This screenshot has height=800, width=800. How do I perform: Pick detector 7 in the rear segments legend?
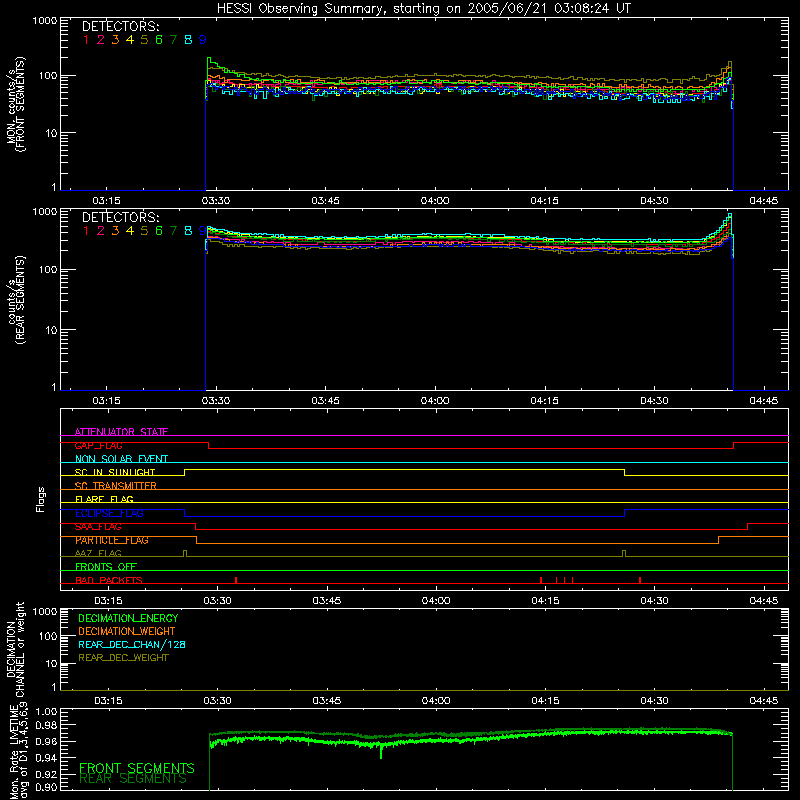click(x=173, y=231)
